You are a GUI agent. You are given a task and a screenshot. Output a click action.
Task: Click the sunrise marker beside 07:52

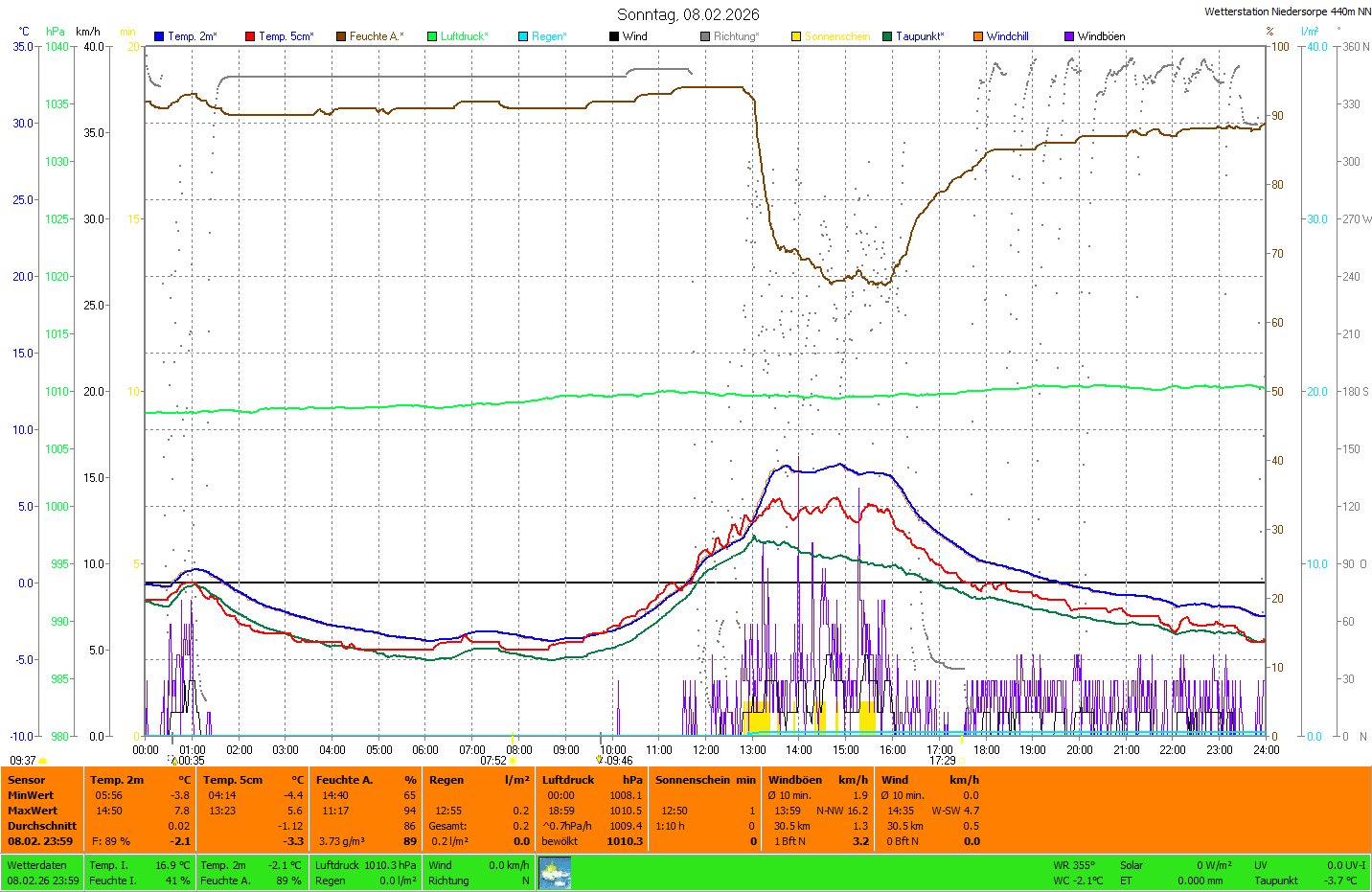(513, 761)
